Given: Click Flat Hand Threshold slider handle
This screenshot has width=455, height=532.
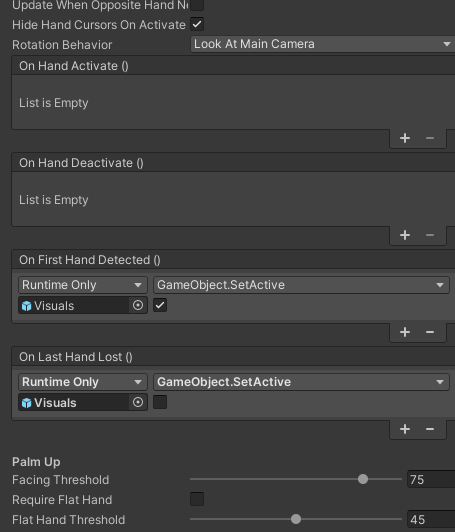Looking at the screenshot, I should pyautogui.click(x=296, y=519).
